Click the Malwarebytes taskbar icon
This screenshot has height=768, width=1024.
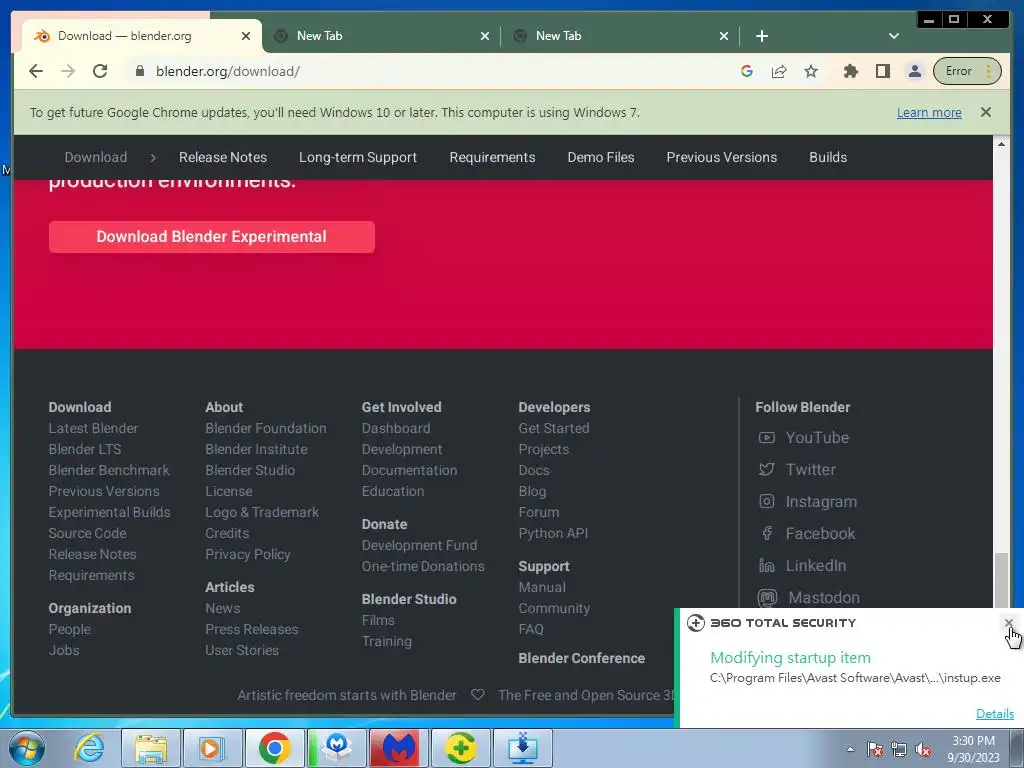[x=399, y=748]
